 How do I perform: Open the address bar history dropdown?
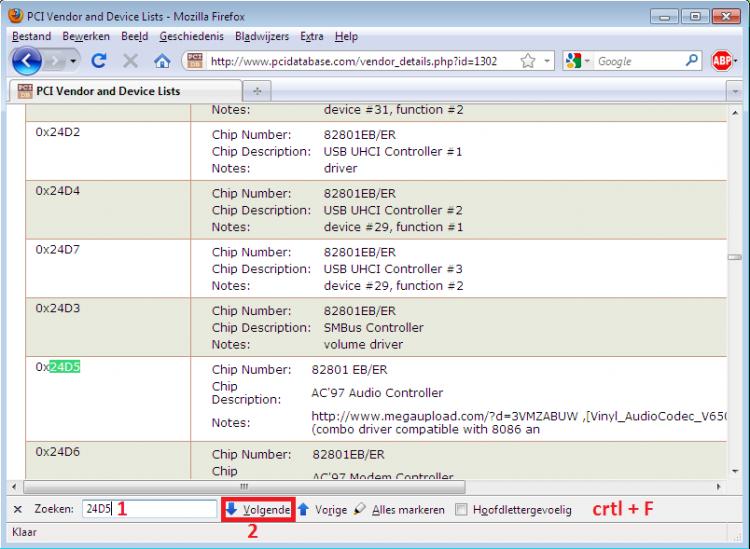point(546,61)
